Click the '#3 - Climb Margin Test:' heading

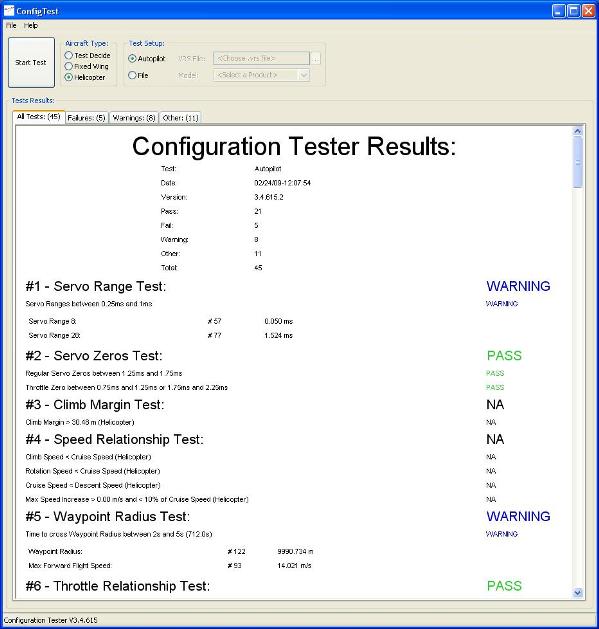coord(95,405)
